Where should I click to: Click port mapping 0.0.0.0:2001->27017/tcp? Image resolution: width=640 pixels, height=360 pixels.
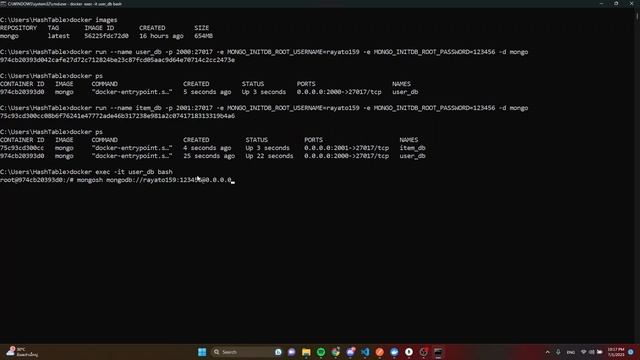pyautogui.click(x=347, y=148)
